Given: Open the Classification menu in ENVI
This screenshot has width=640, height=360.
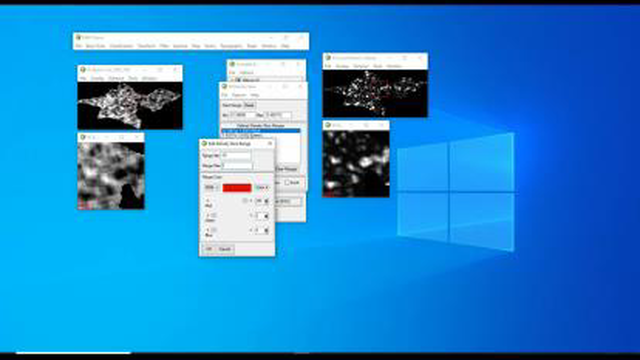Looking at the screenshot, I should [x=122, y=46].
